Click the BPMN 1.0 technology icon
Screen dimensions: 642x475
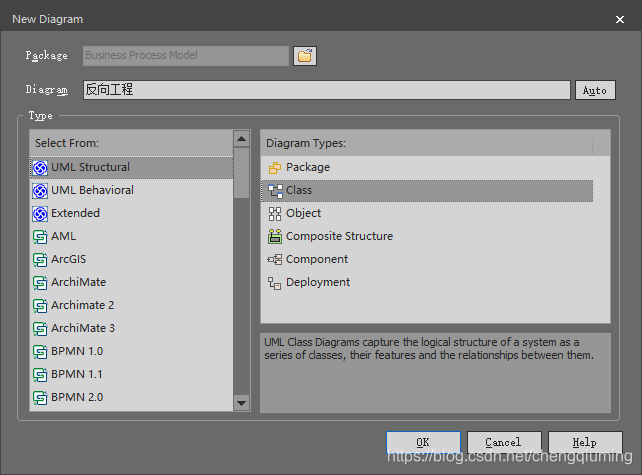(40, 351)
